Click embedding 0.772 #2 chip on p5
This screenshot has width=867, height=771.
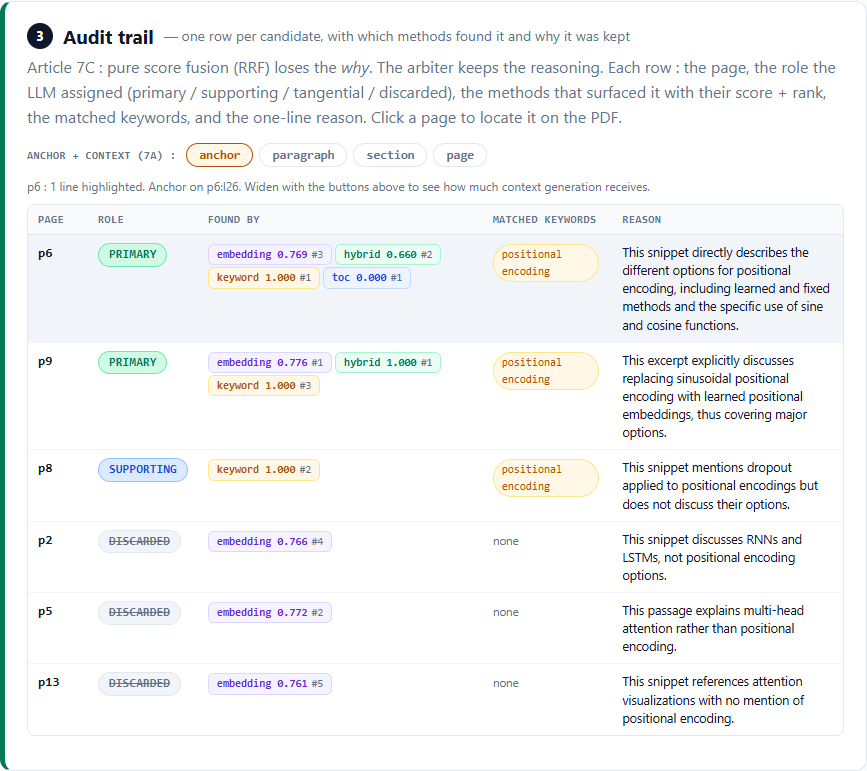pyautogui.click(x=270, y=612)
